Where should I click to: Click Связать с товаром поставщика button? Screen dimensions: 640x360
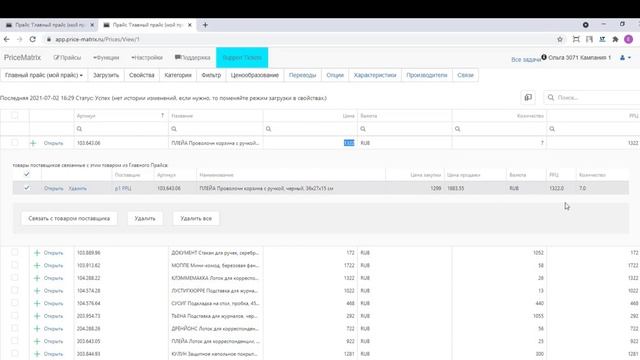[x=69, y=218]
